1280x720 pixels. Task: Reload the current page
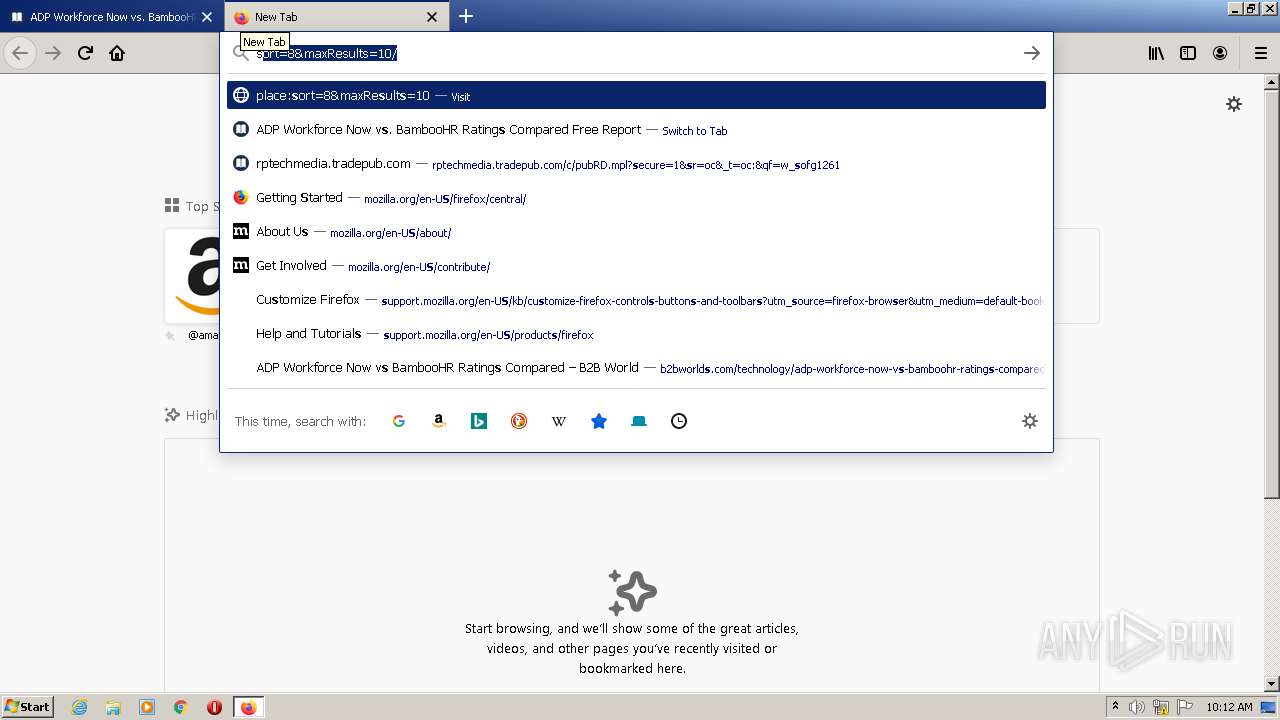click(85, 53)
